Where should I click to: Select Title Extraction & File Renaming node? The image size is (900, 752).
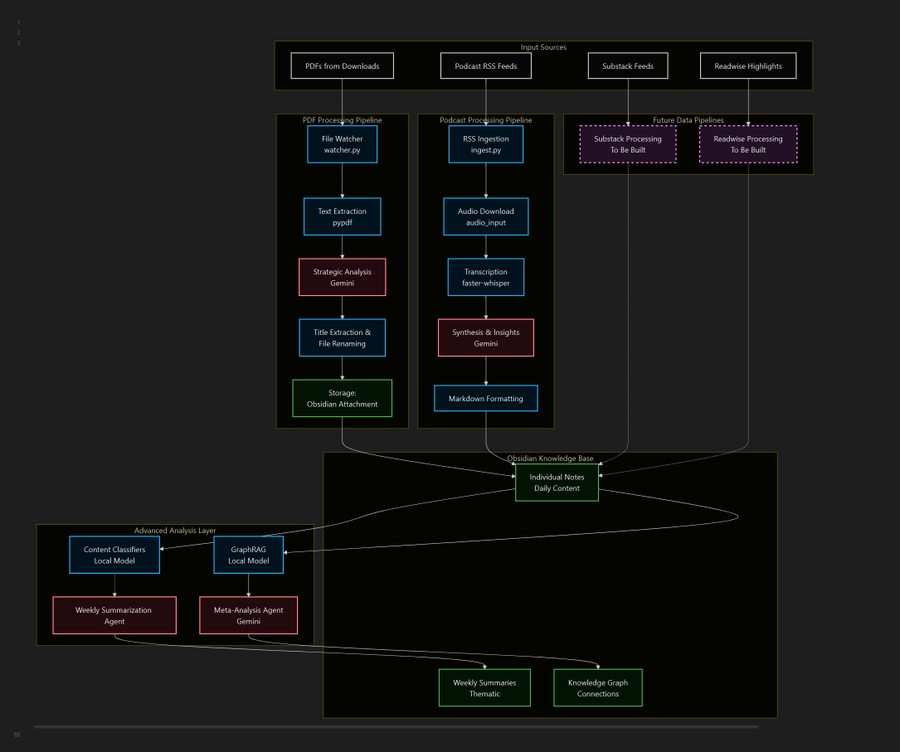coord(342,338)
